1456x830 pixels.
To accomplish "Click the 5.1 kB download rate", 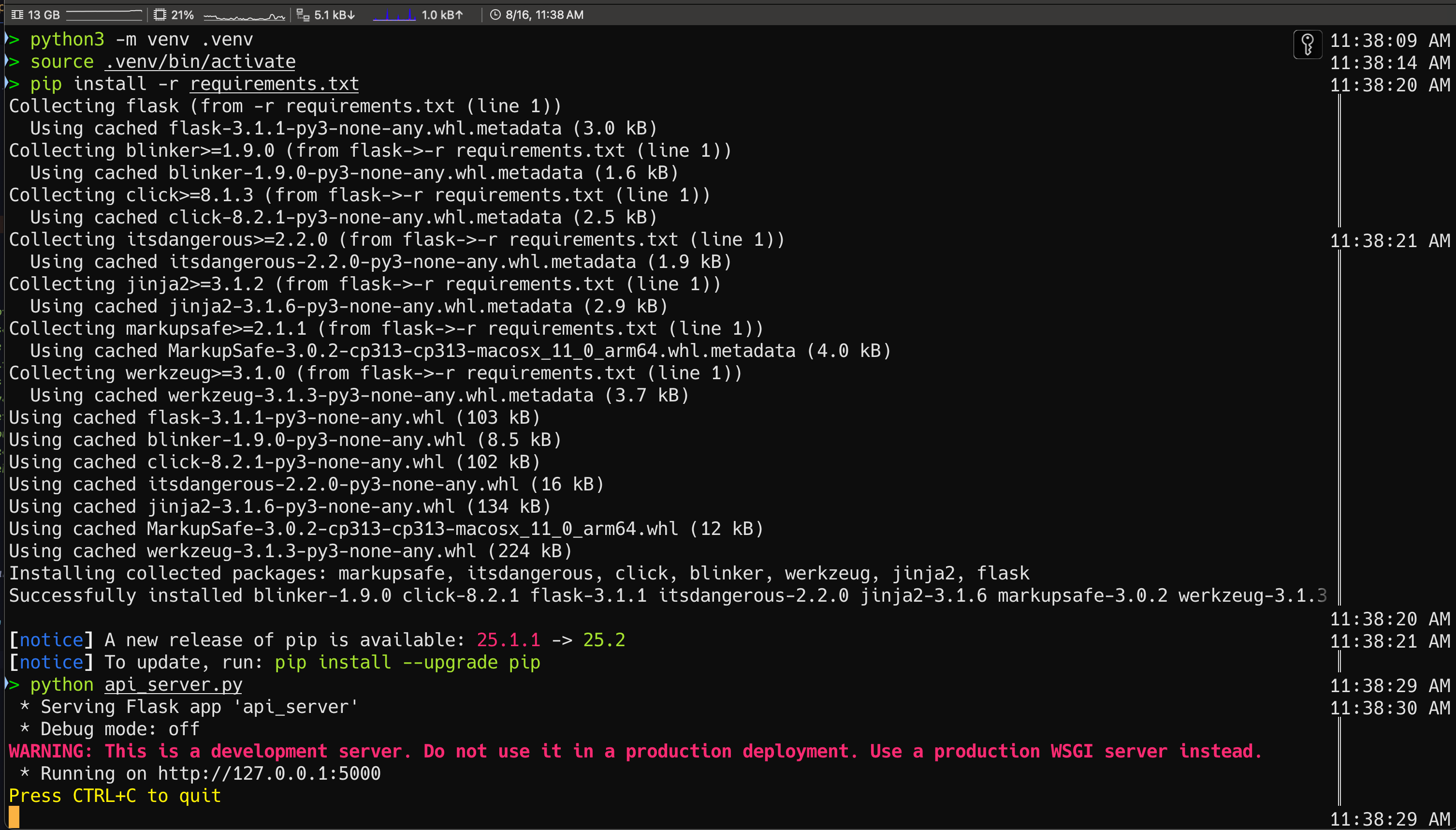I will point(335,15).
